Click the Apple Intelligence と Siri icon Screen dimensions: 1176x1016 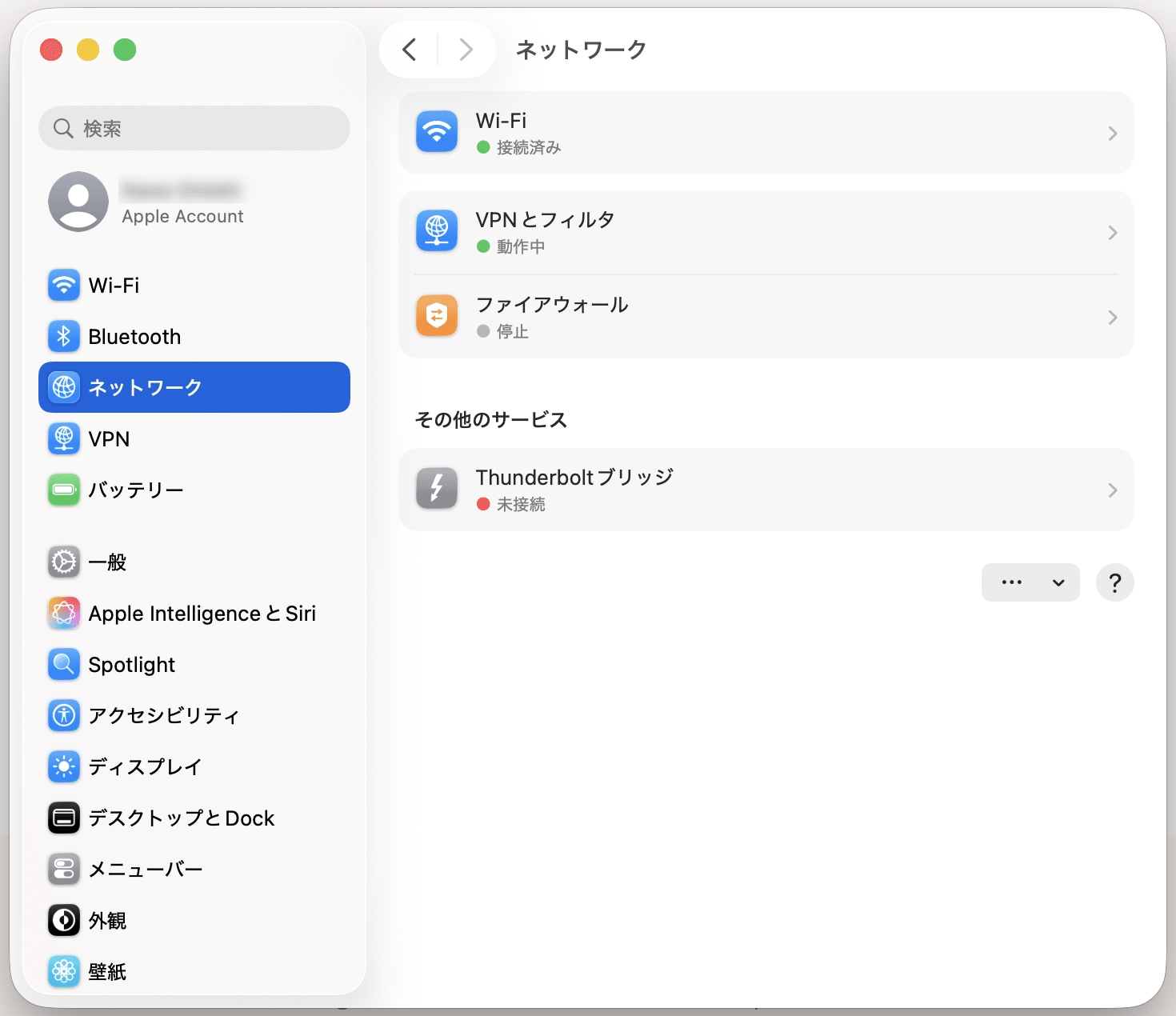[64, 613]
